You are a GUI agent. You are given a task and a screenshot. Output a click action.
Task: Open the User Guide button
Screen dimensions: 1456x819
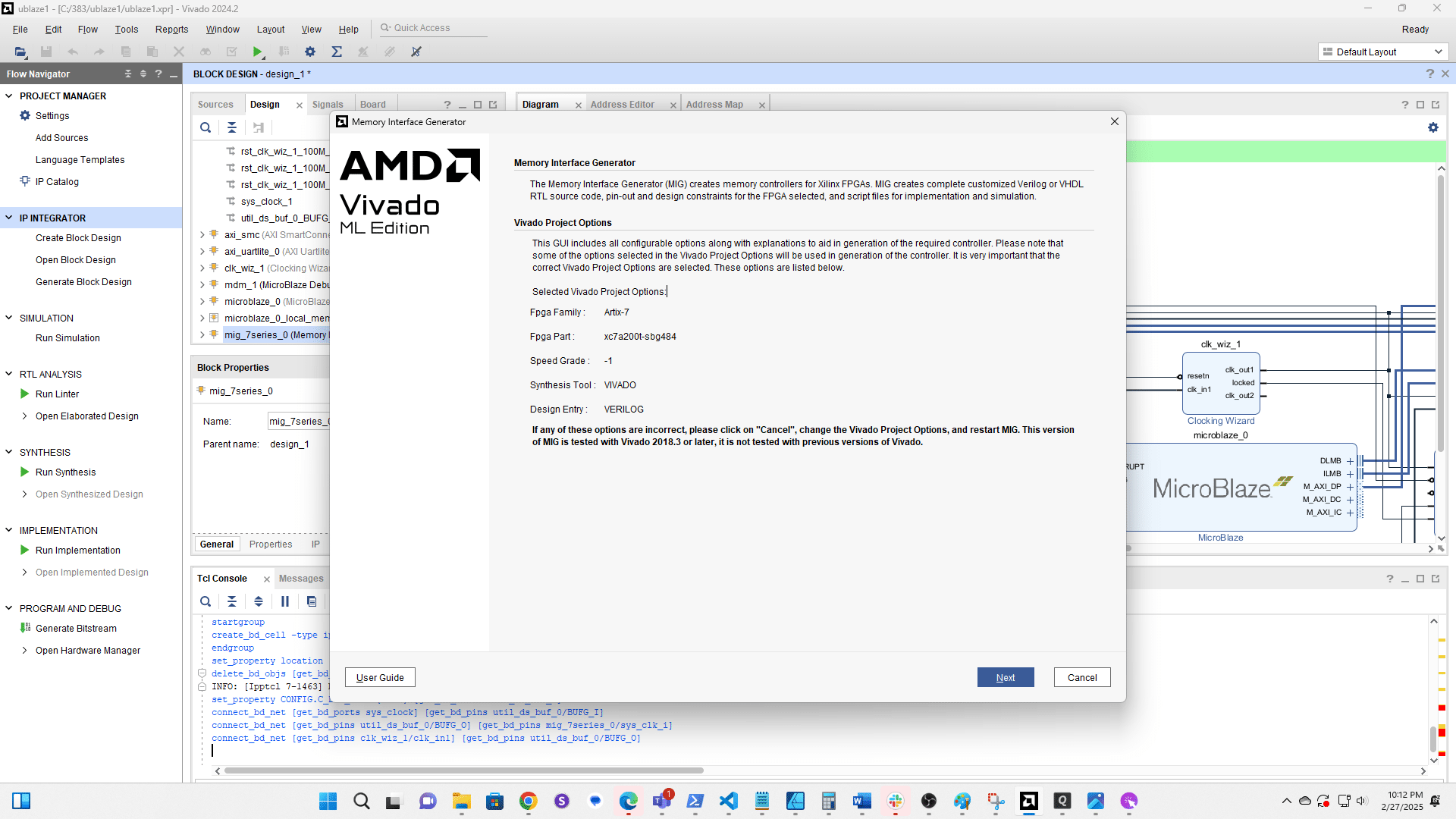click(x=380, y=677)
